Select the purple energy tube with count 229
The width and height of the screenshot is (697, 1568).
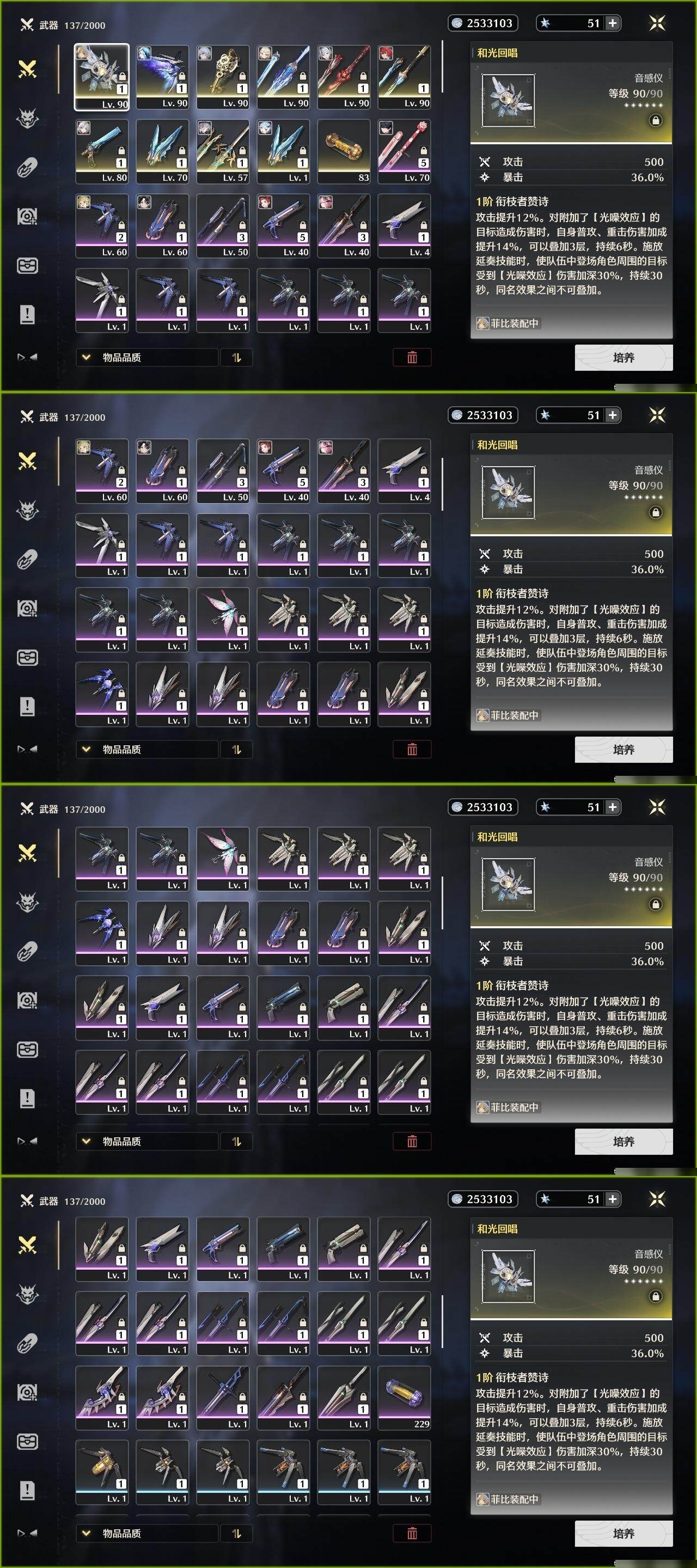click(x=404, y=1398)
